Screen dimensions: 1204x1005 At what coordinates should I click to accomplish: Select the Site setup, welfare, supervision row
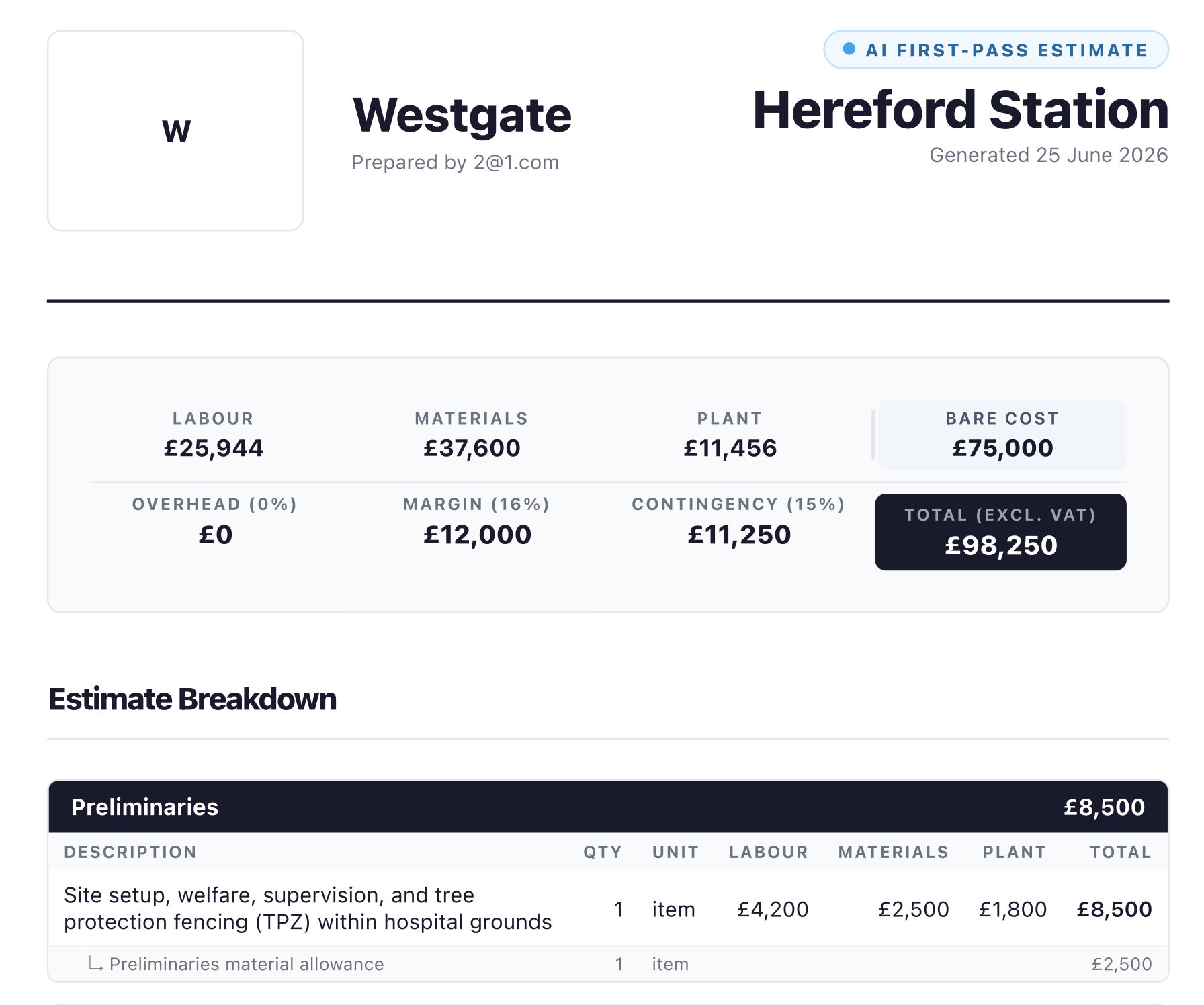[x=608, y=908]
